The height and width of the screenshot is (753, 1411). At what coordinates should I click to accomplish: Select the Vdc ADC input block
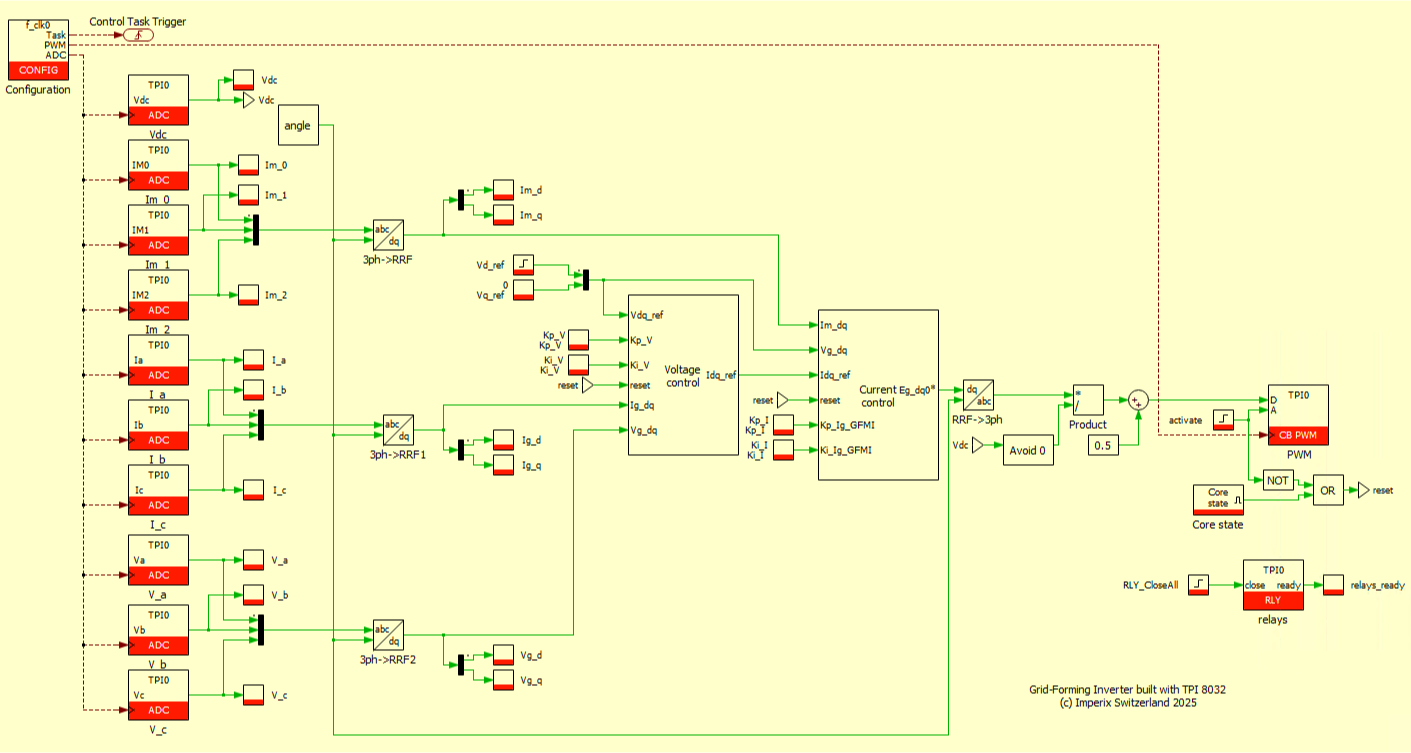click(160, 100)
